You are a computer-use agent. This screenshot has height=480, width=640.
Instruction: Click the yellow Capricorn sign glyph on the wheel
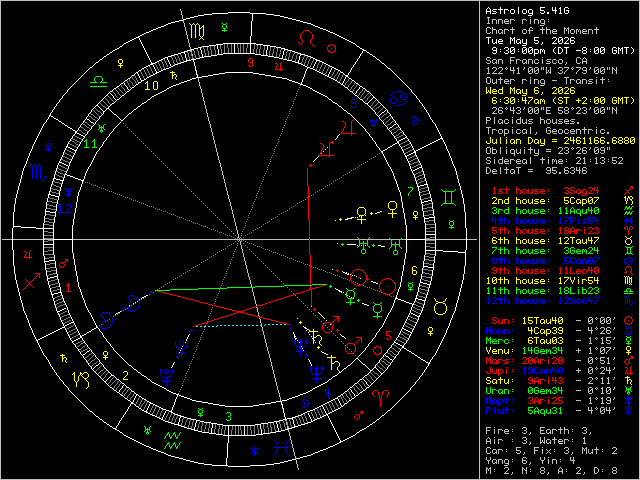81,380
